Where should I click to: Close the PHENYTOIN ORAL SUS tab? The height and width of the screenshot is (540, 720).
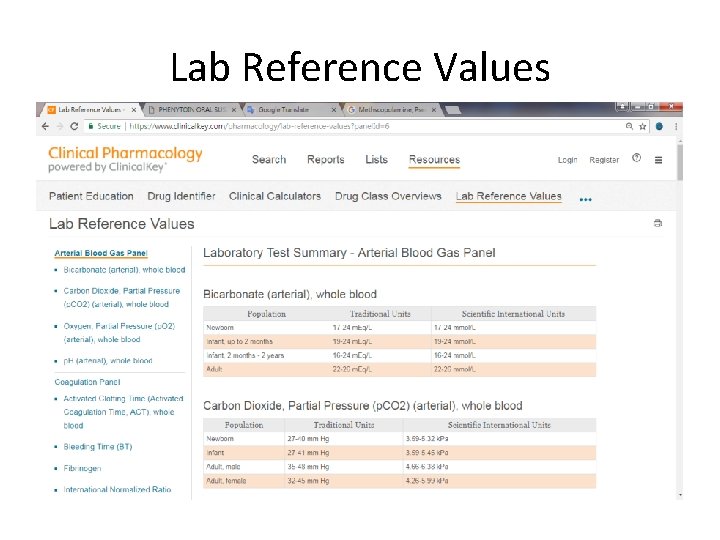coord(234,110)
